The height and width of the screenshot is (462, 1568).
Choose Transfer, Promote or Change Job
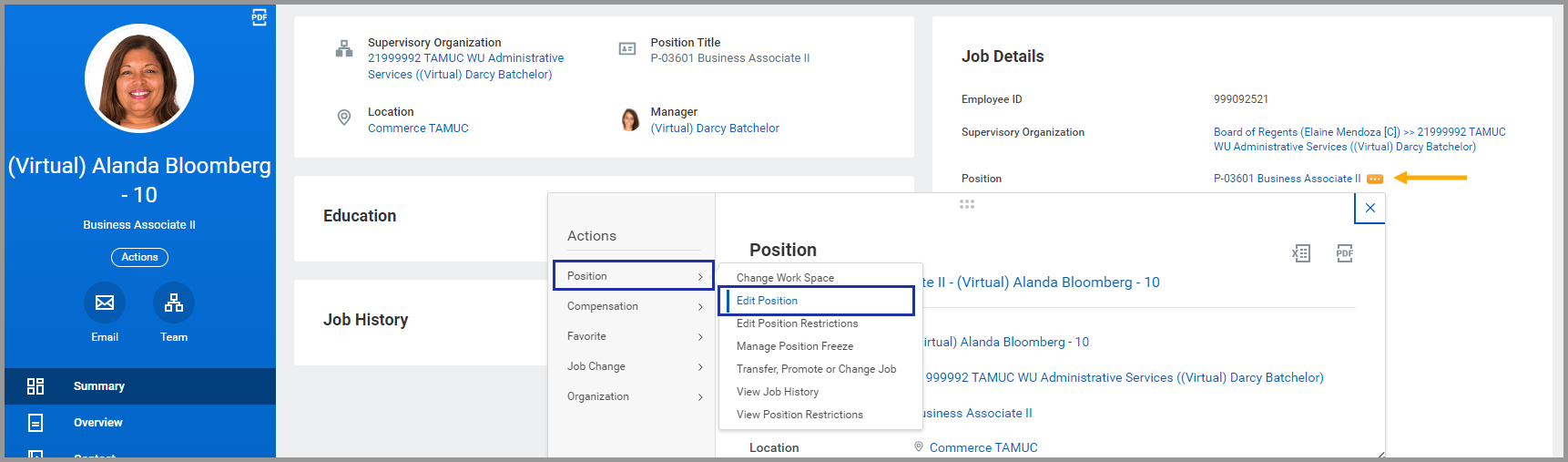tap(816, 369)
